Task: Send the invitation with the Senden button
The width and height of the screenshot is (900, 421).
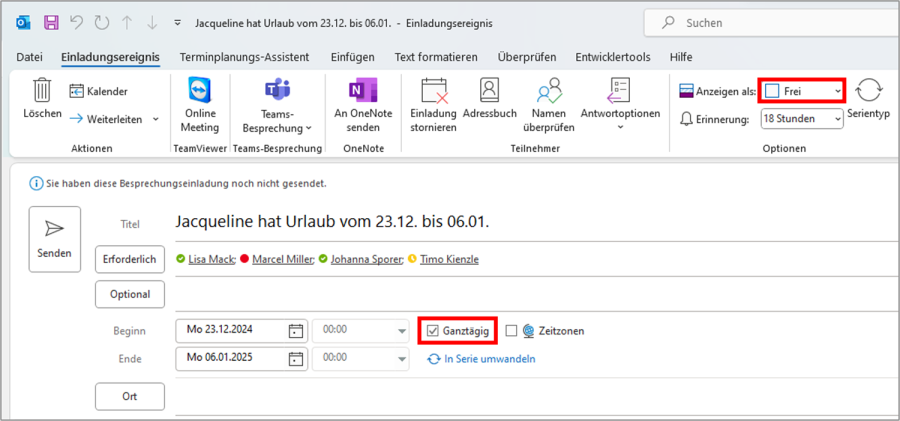Action: [55, 239]
